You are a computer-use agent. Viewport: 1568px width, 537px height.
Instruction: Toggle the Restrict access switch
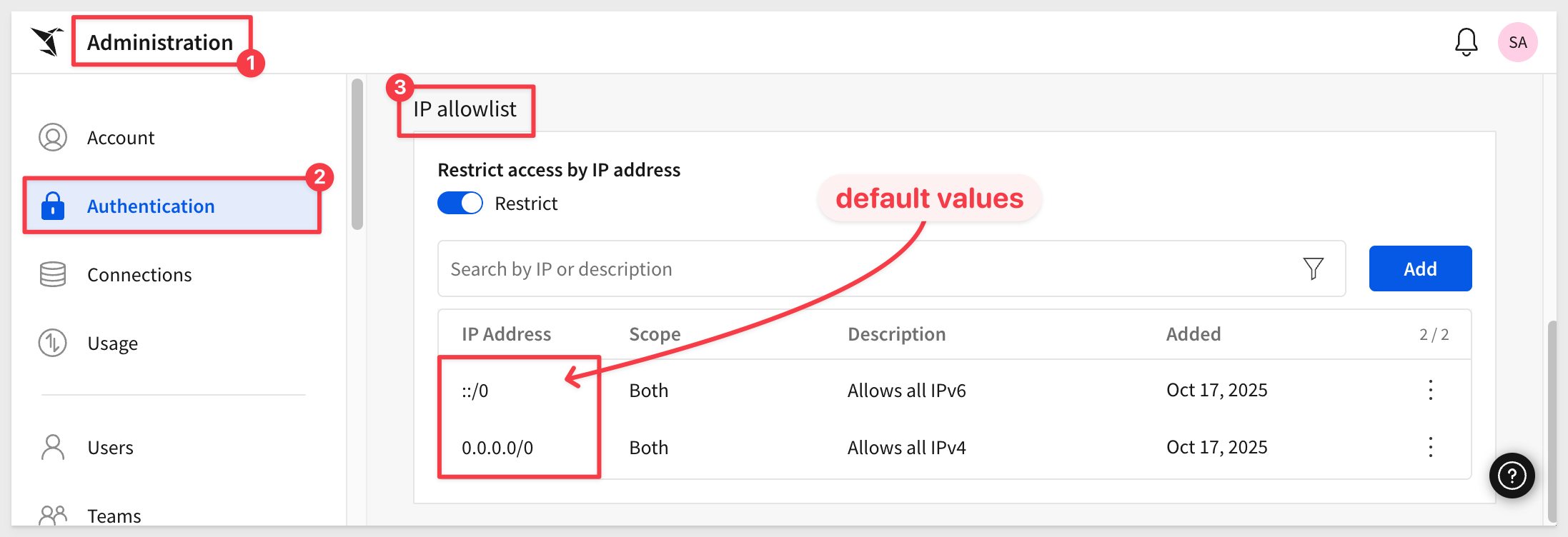460,204
